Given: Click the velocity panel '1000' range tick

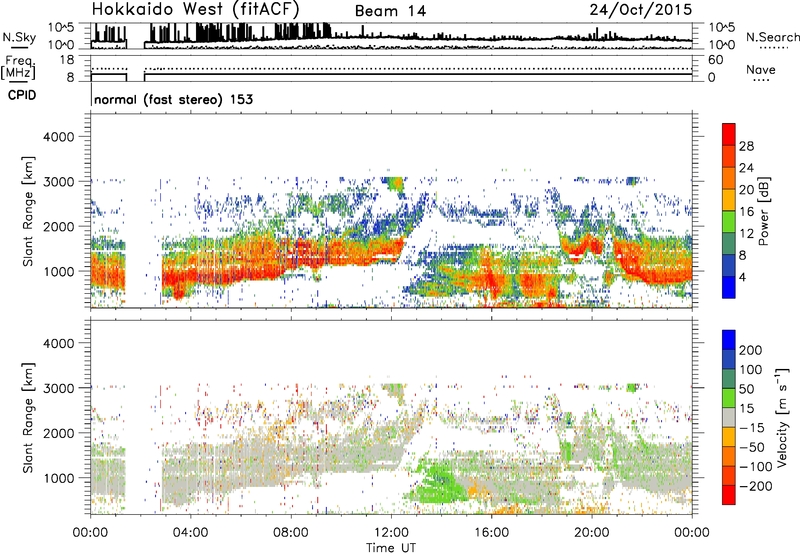Looking at the screenshot, I should click(x=59, y=478).
